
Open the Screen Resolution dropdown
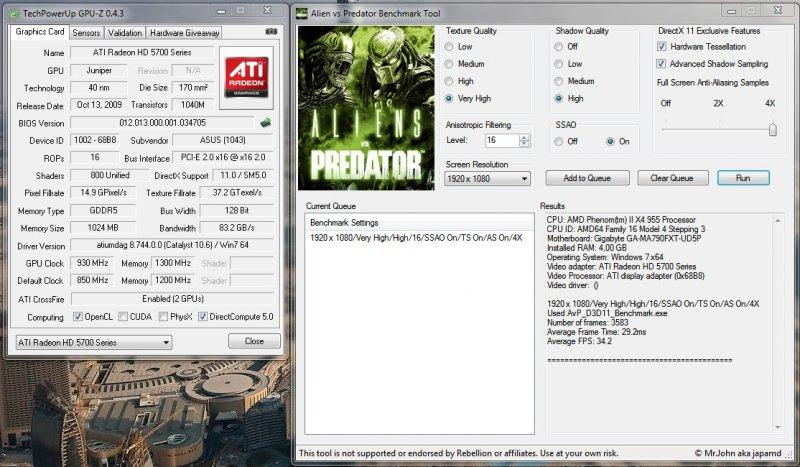[x=487, y=179]
